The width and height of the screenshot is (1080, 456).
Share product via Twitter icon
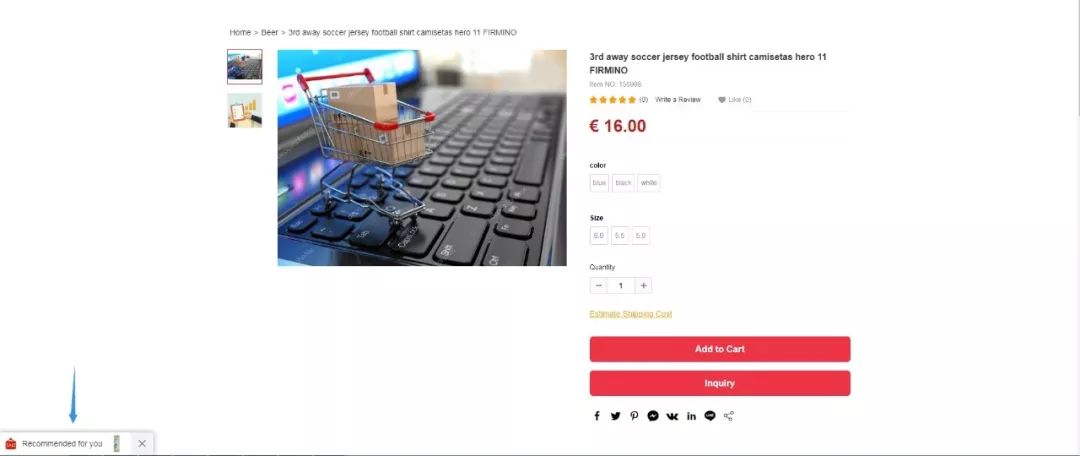[x=616, y=416]
